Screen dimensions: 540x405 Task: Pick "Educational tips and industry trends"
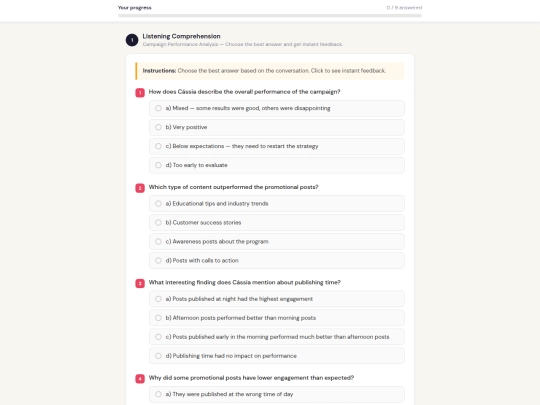(x=277, y=204)
